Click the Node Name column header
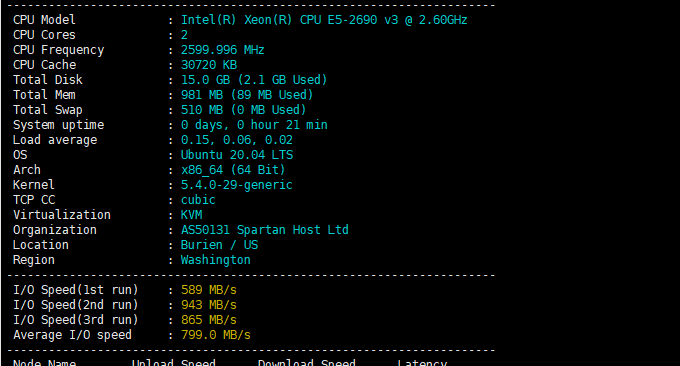This screenshot has width=680, height=366. click(44, 363)
